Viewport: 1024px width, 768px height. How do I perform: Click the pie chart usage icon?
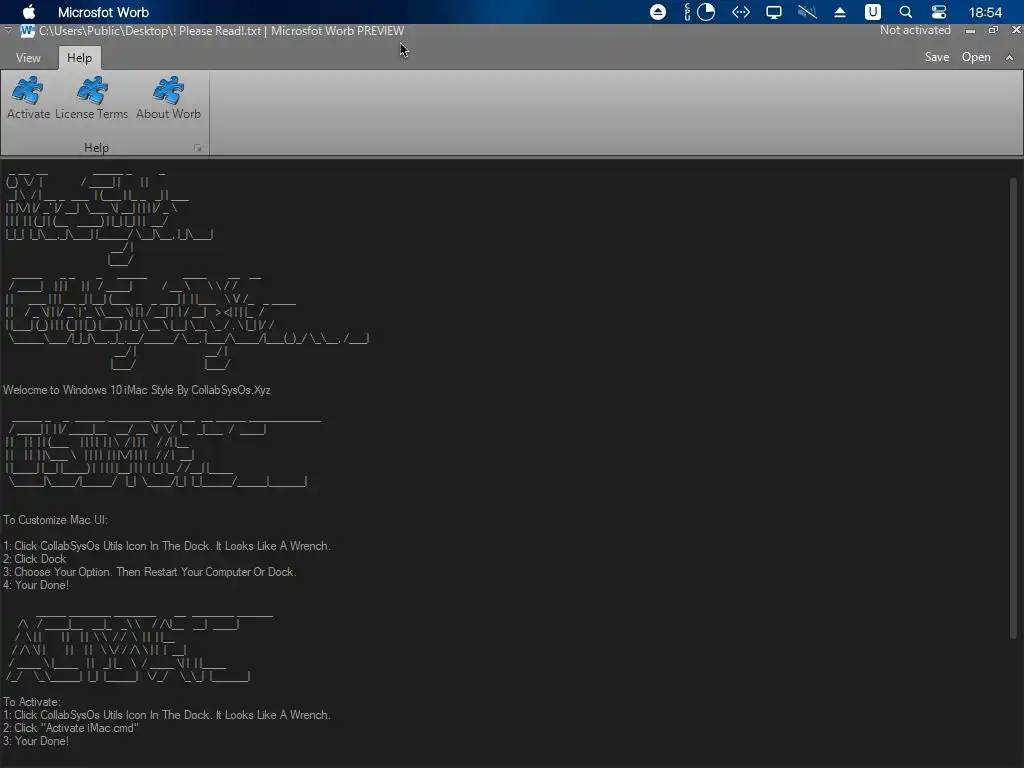[706, 12]
